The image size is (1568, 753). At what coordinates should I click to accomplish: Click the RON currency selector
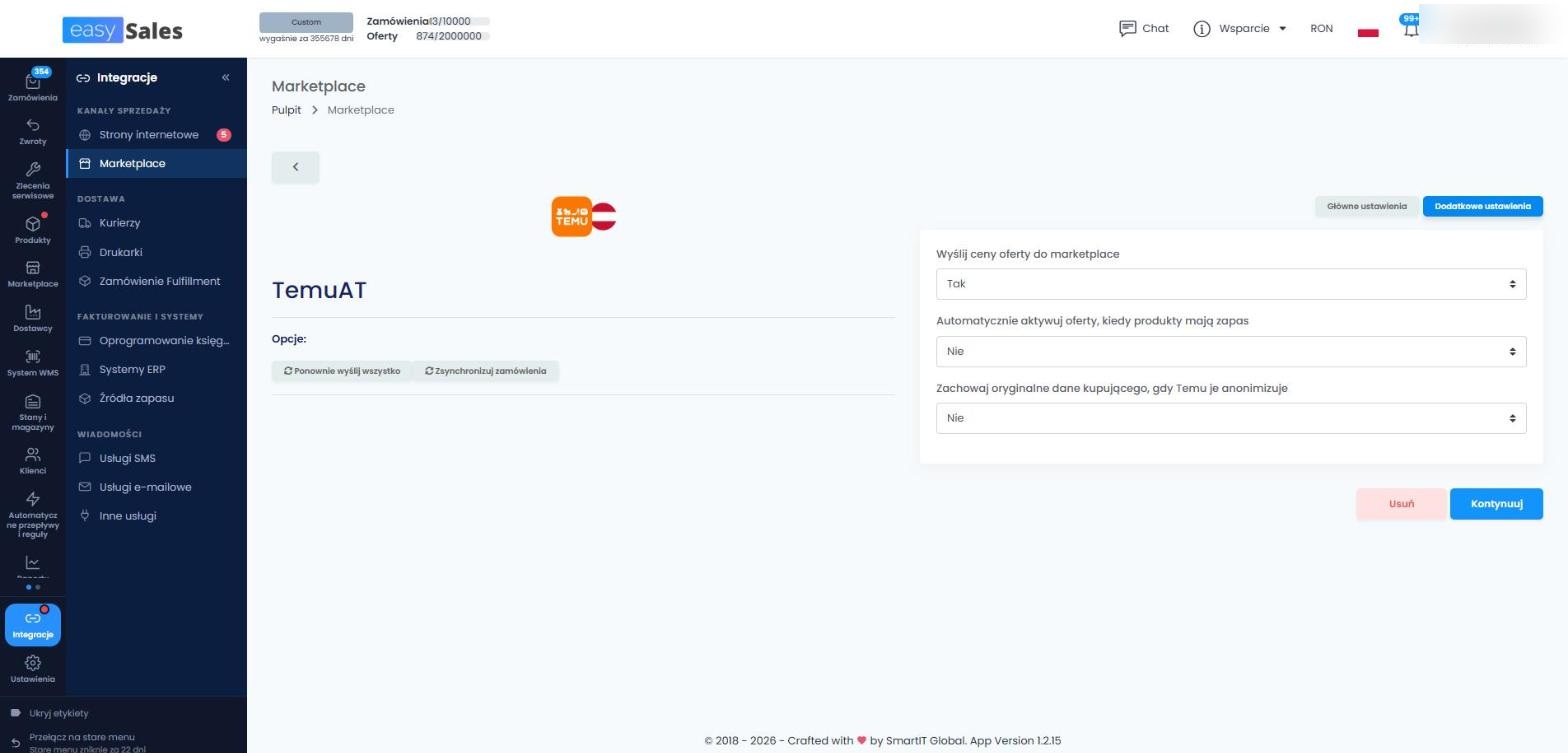point(1321,28)
